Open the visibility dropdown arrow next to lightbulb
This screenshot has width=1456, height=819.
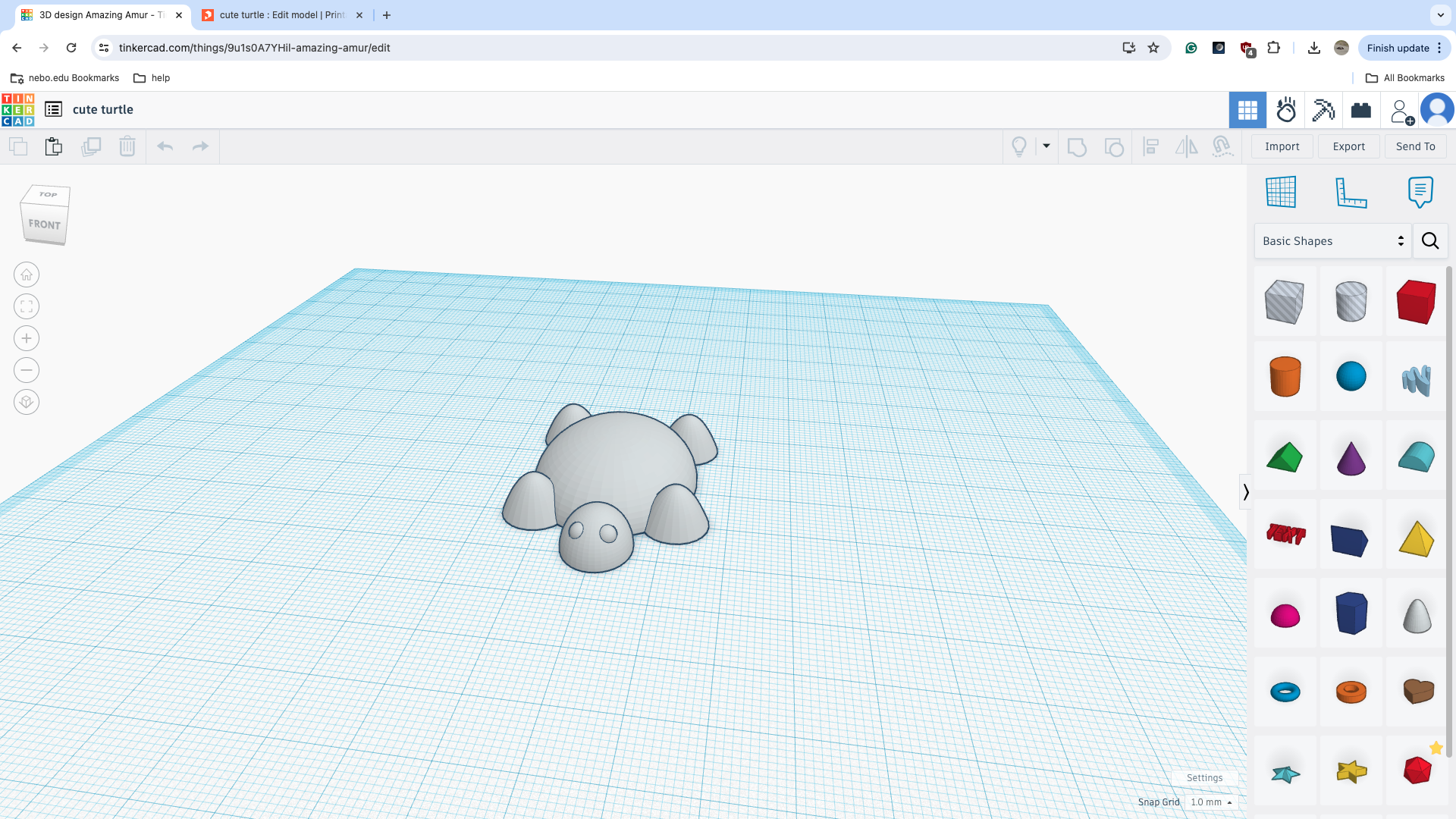tap(1046, 146)
